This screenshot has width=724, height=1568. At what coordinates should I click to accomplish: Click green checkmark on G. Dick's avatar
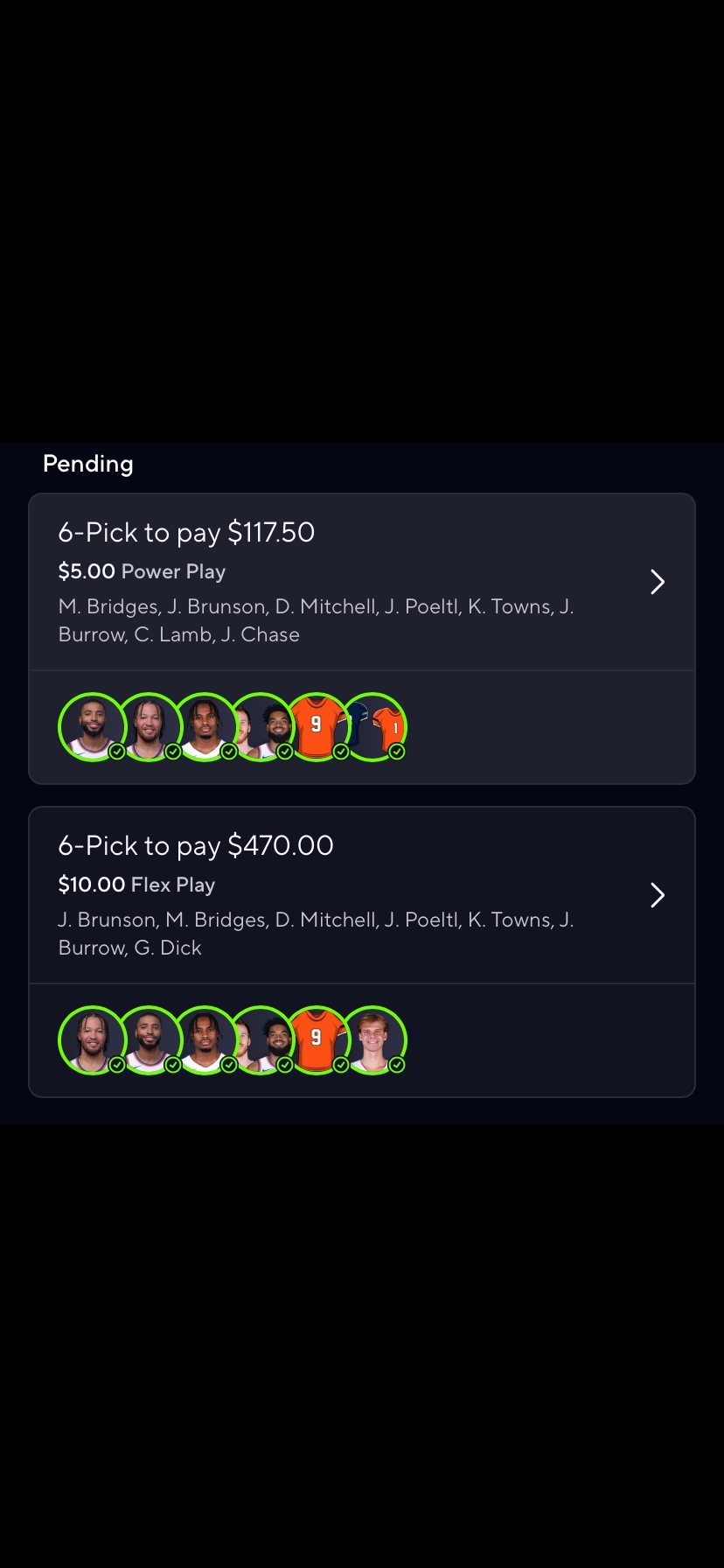397,1065
